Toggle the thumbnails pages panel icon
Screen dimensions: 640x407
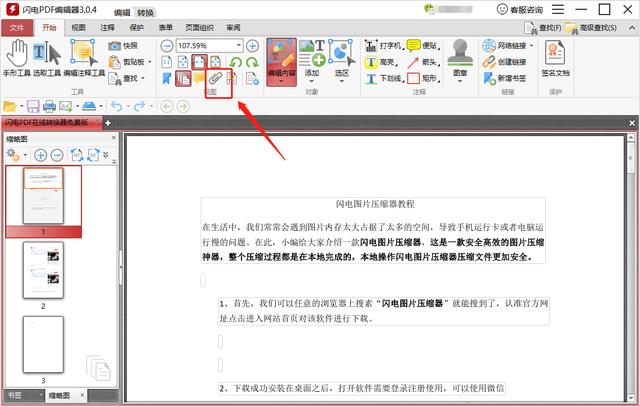[x=183, y=78]
